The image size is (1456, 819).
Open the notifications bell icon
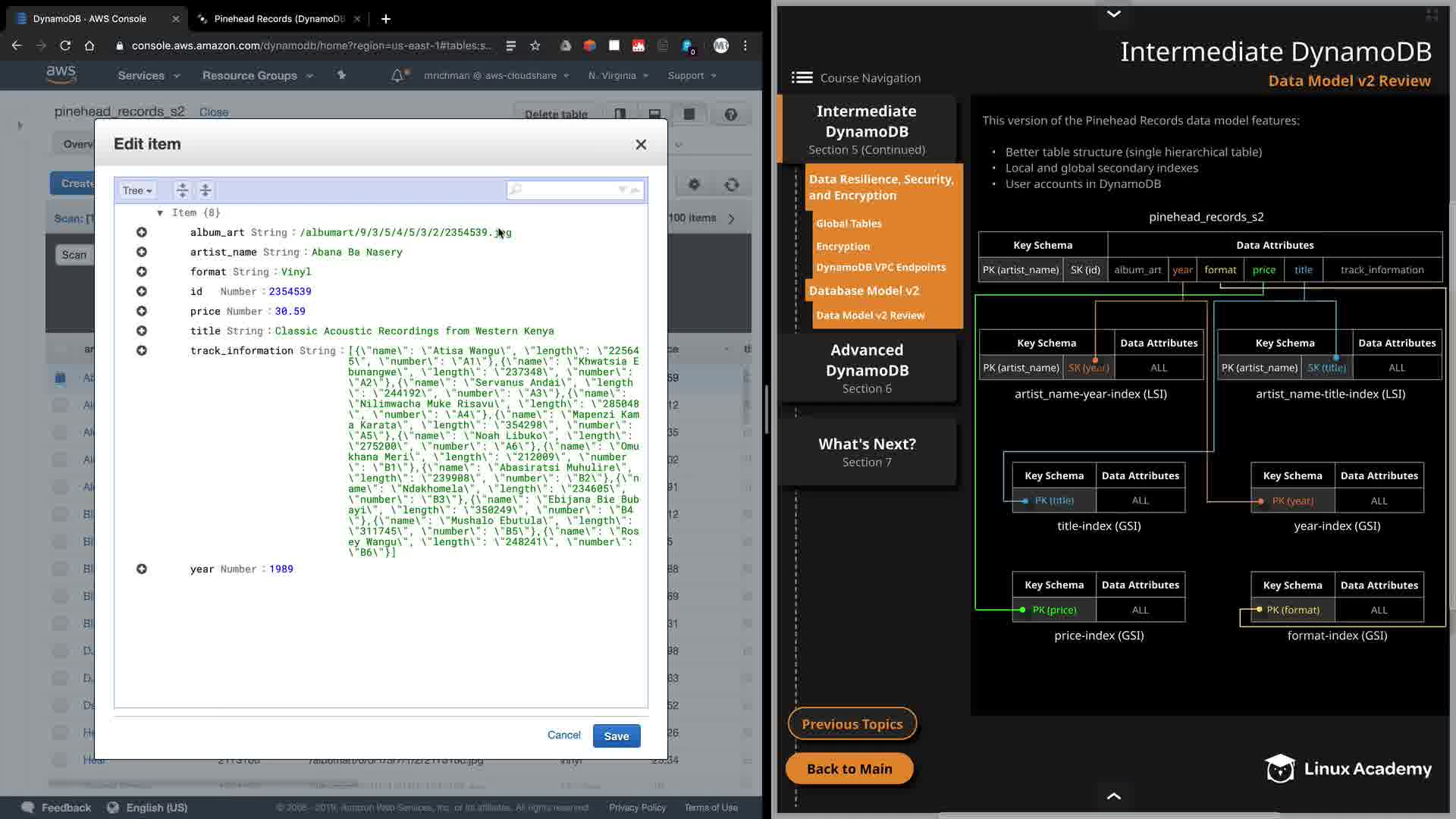tap(397, 76)
